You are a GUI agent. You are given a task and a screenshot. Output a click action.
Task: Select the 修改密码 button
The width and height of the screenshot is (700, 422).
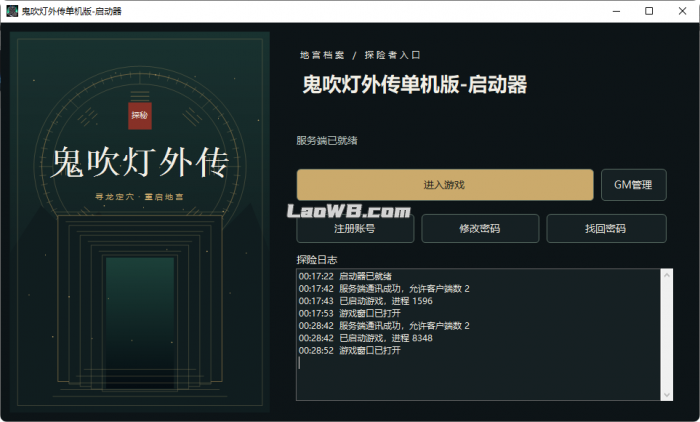[x=480, y=229]
